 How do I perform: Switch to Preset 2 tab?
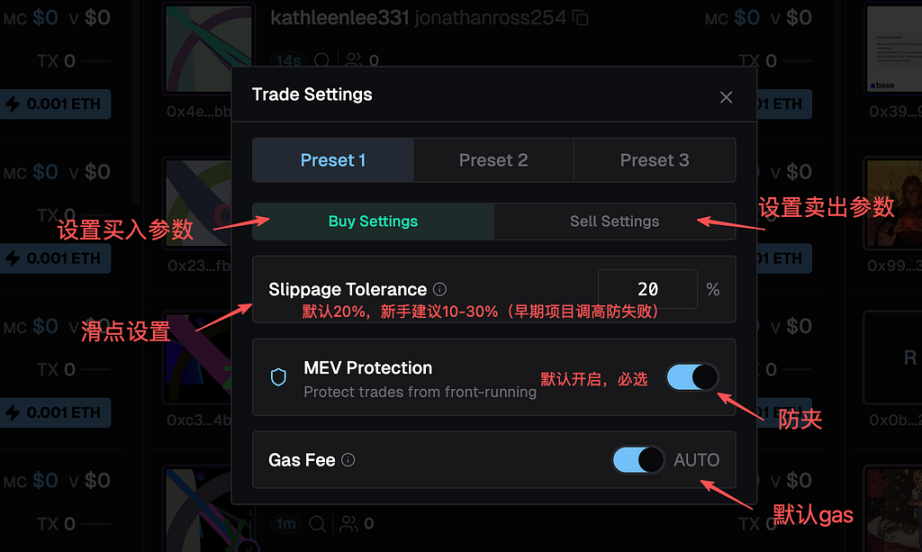[x=493, y=160]
